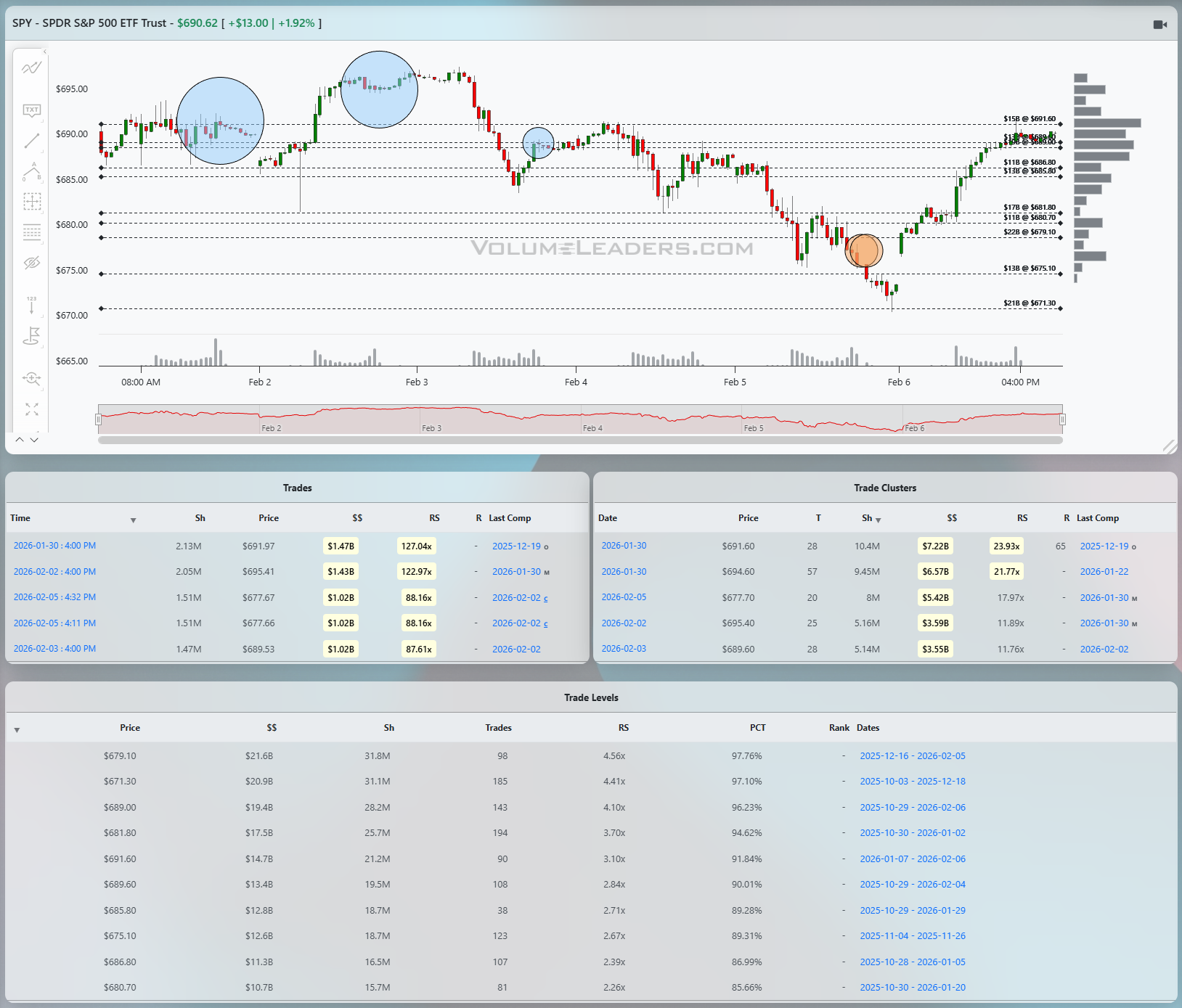This screenshot has width=1182, height=1008.
Task: Click left handle of range navigator
Action: (98, 419)
